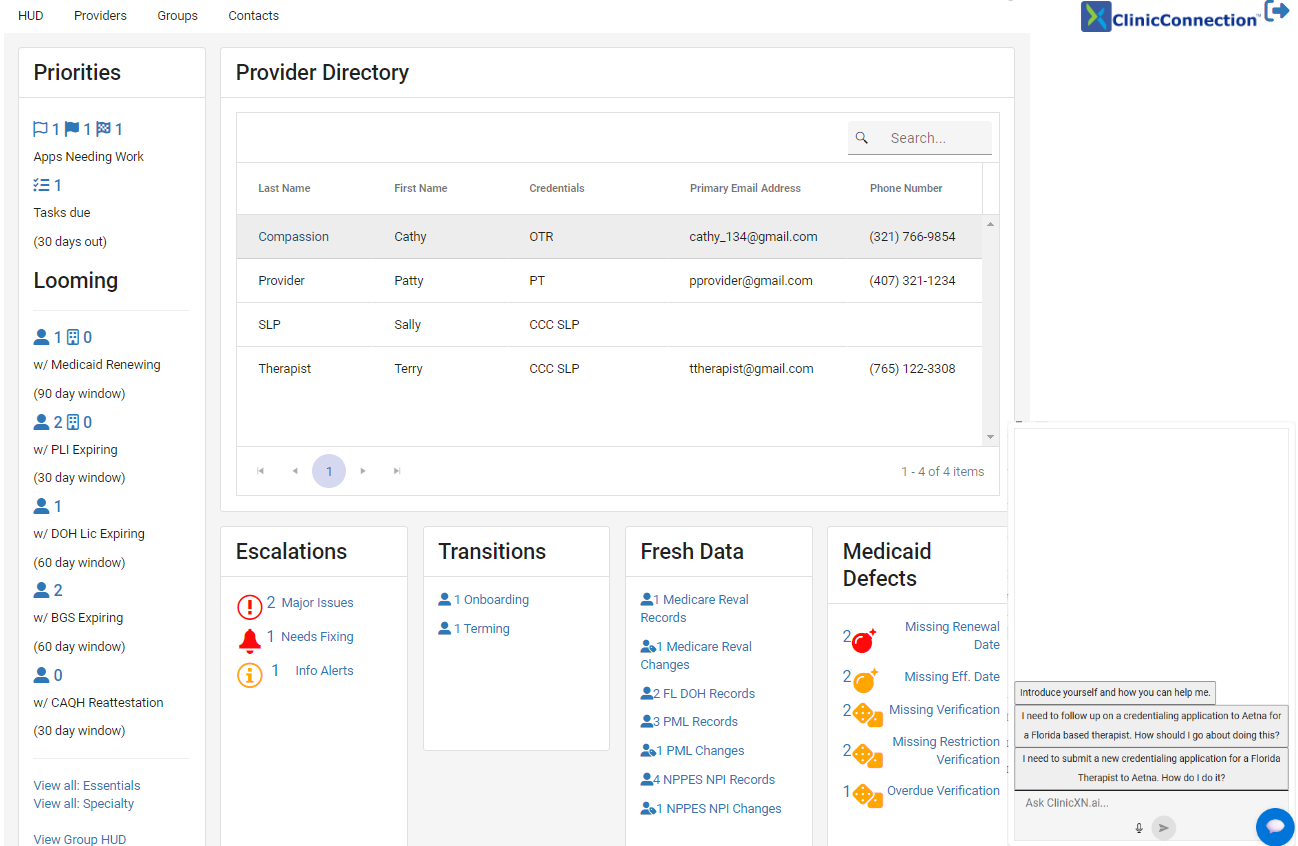
Task: Click the search magnifier in Provider Directory
Action: 862,138
